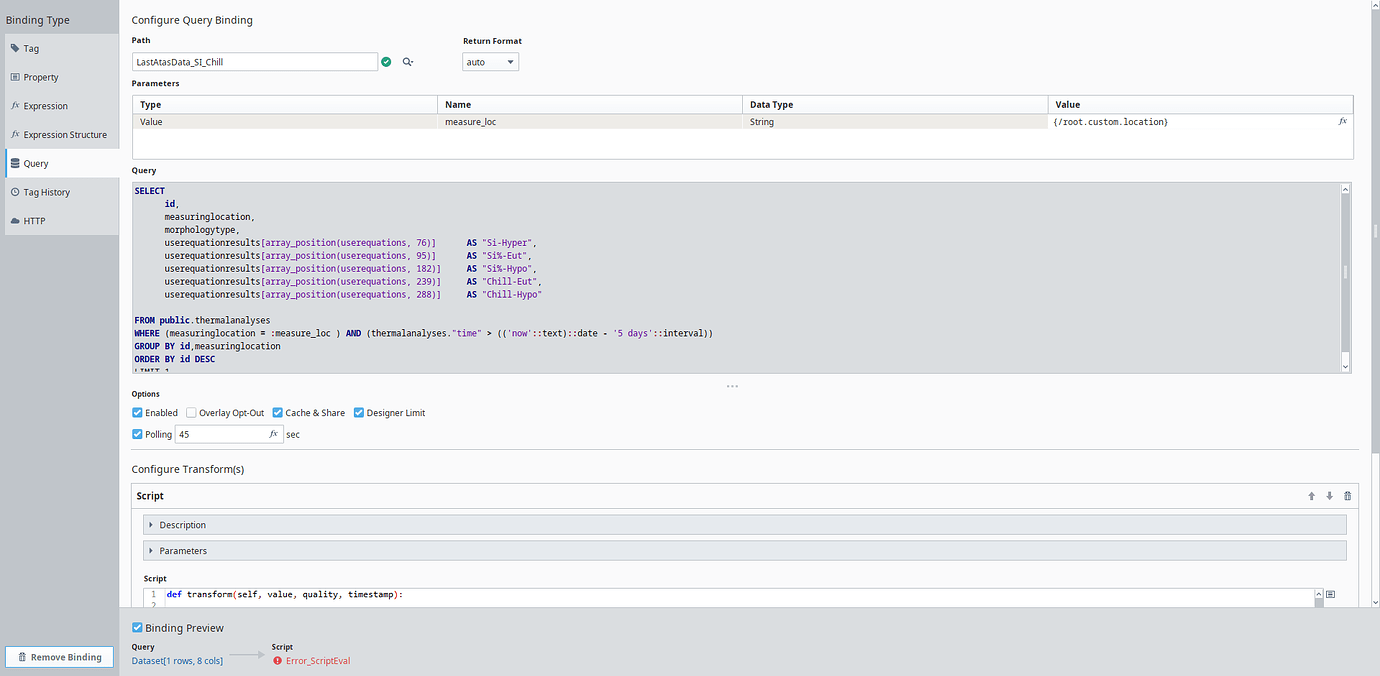Click the fx icon on the measure_loc value
The width and height of the screenshot is (1380, 676).
click(1342, 121)
